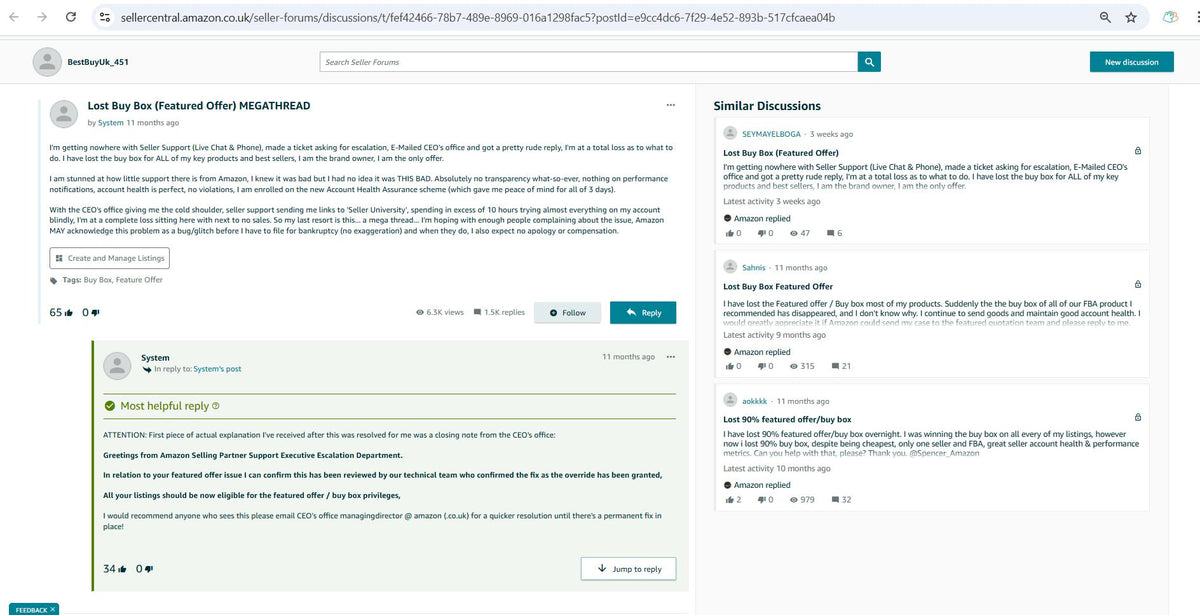Reply to the MEGATHREAD post
This screenshot has height=615, width=1200.
pyautogui.click(x=643, y=313)
